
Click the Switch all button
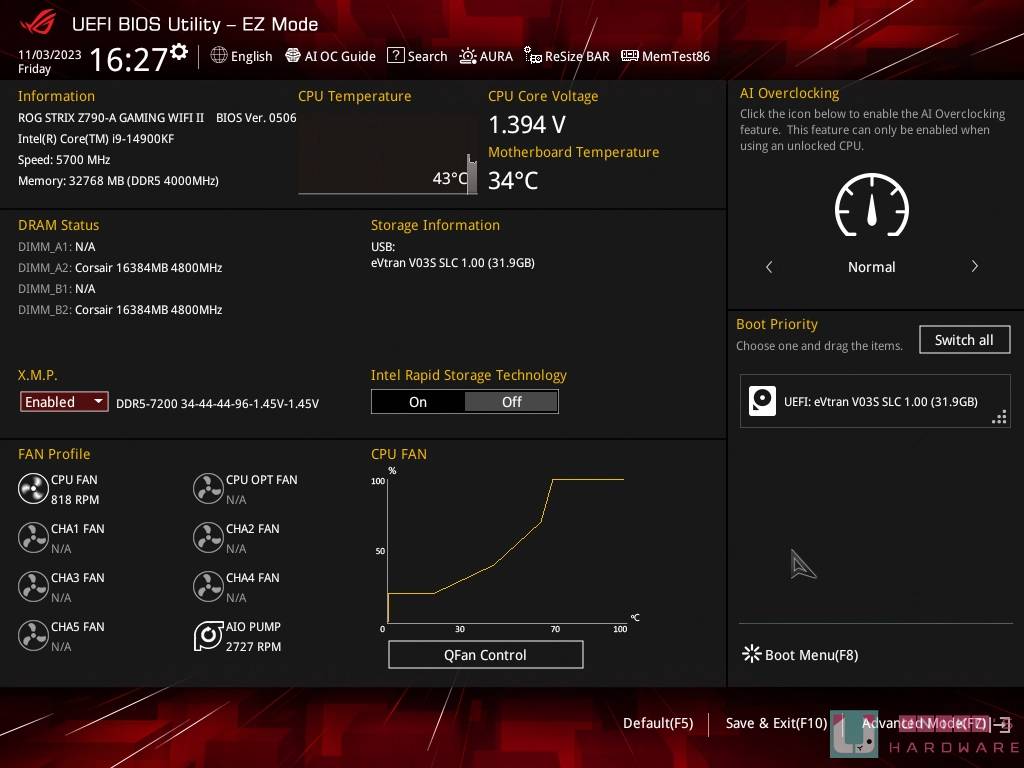click(964, 340)
